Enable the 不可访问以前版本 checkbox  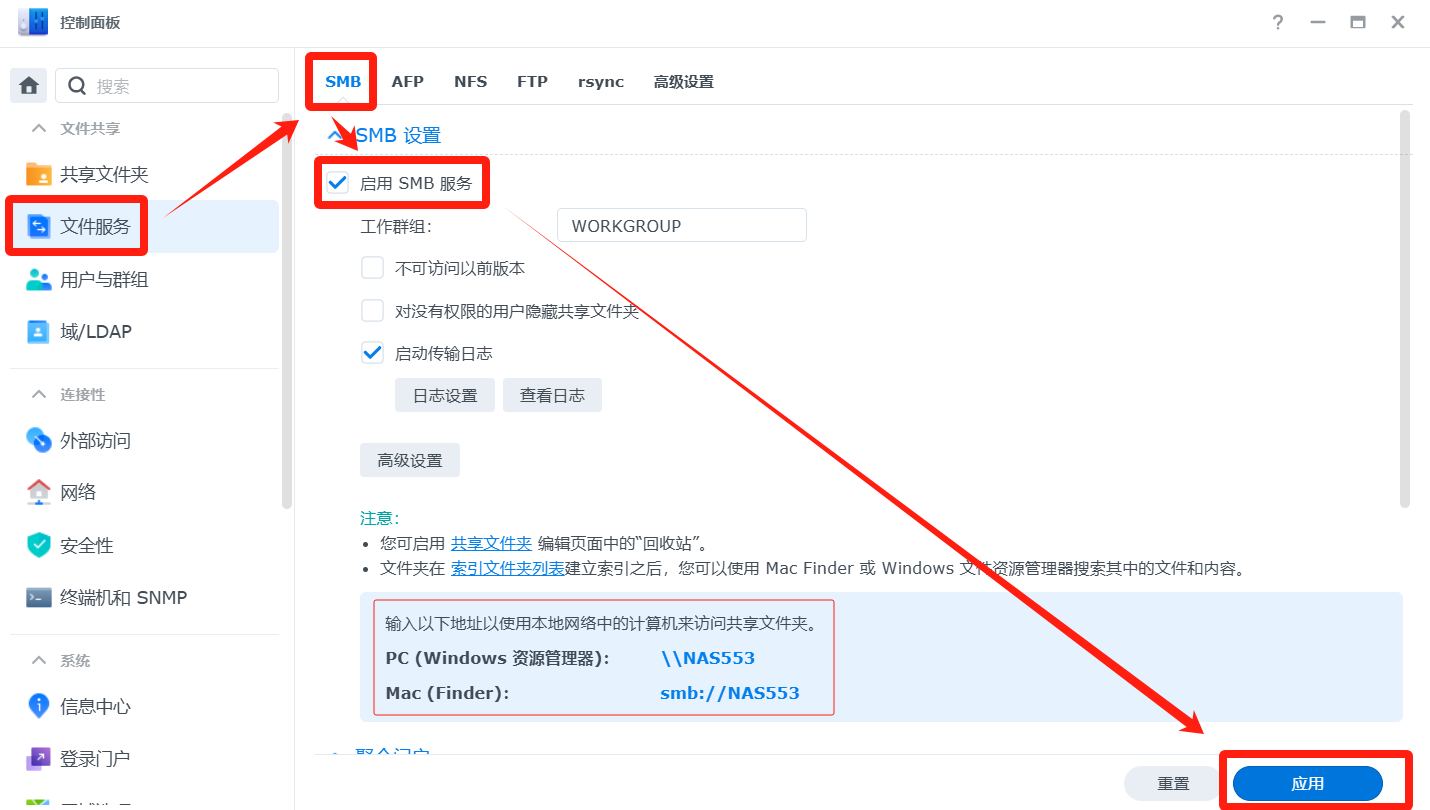[373, 268]
